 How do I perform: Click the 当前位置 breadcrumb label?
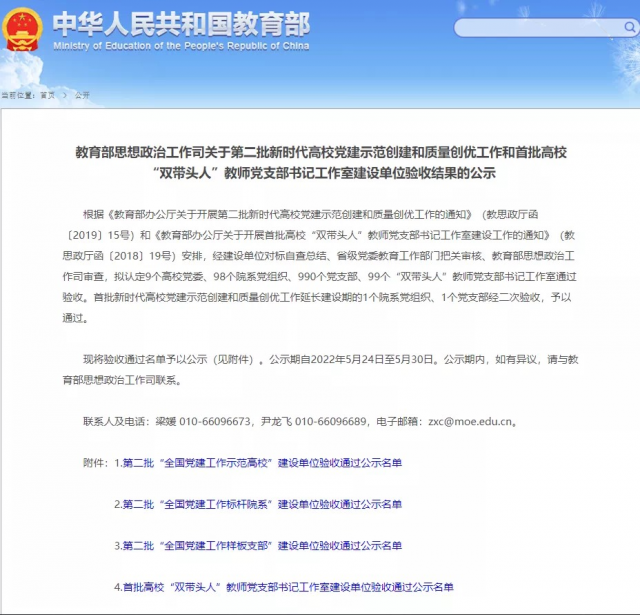click(17, 95)
